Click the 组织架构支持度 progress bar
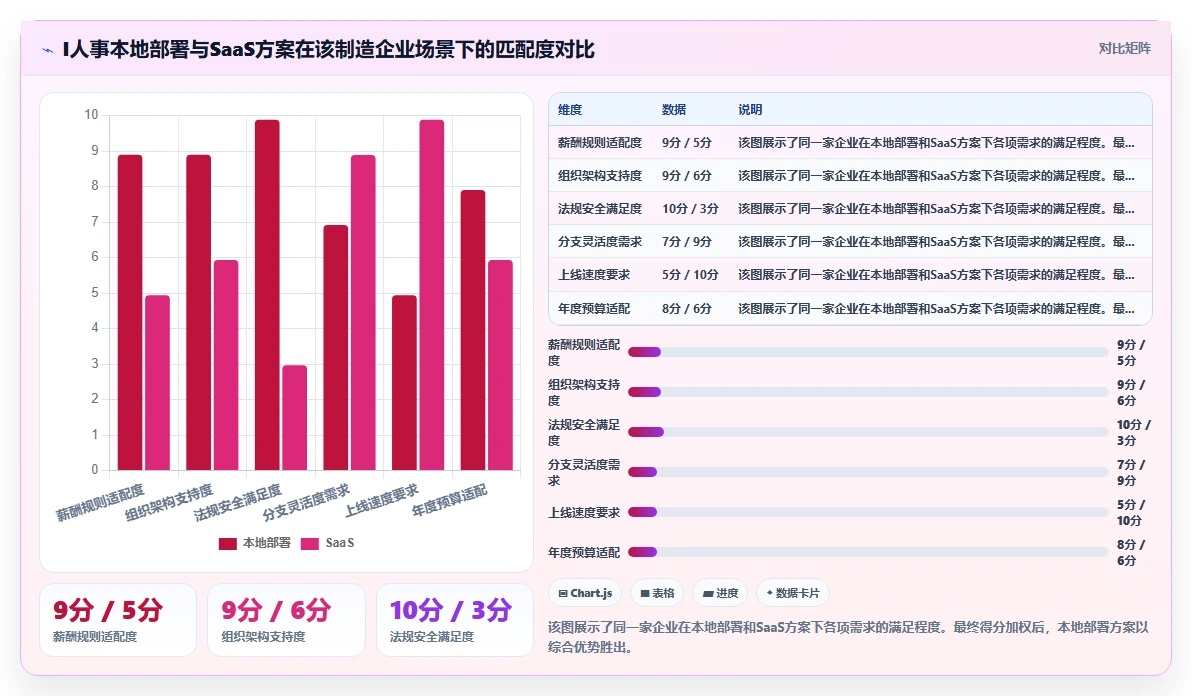 (868, 392)
